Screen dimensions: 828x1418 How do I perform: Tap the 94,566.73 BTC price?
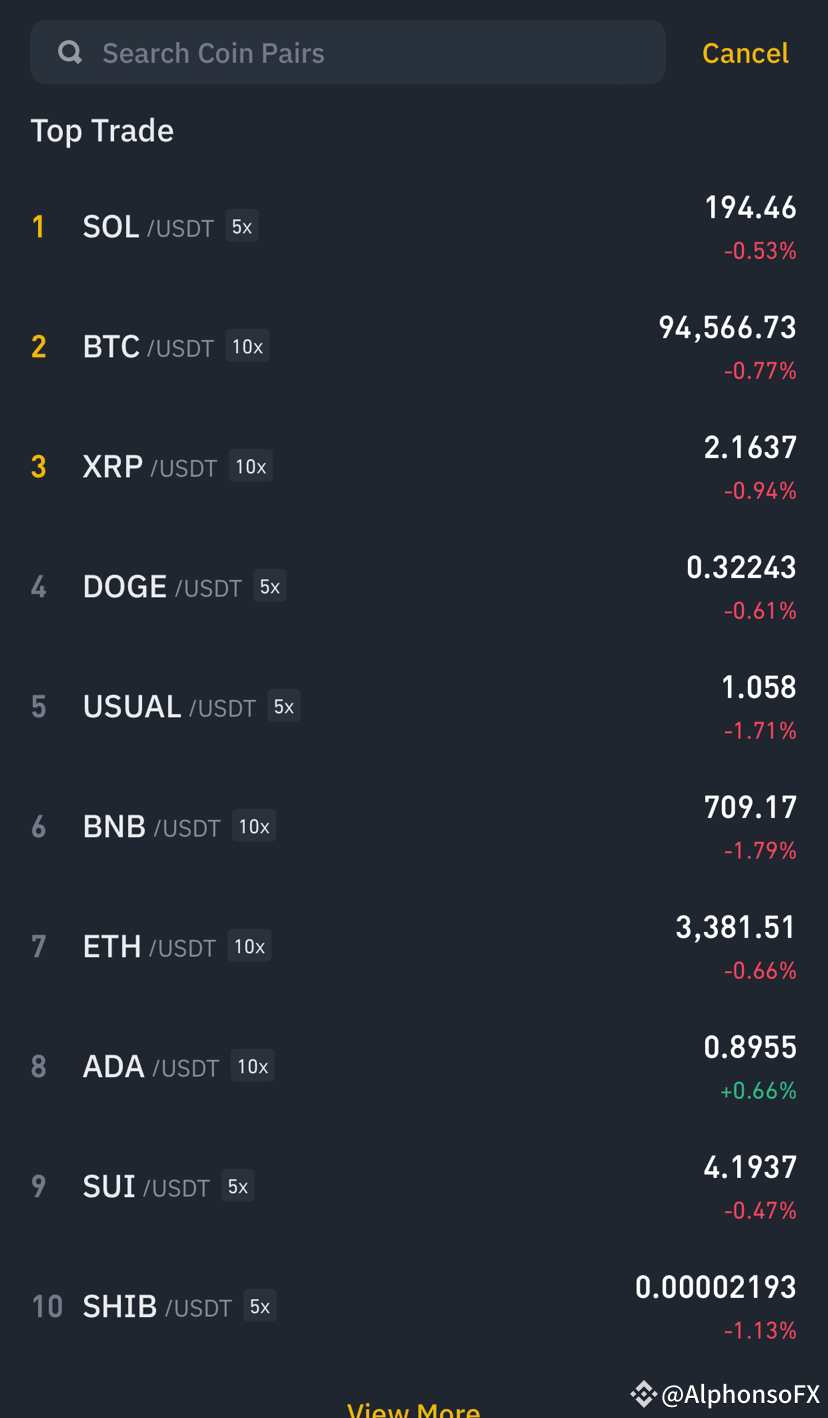click(x=727, y=328)
